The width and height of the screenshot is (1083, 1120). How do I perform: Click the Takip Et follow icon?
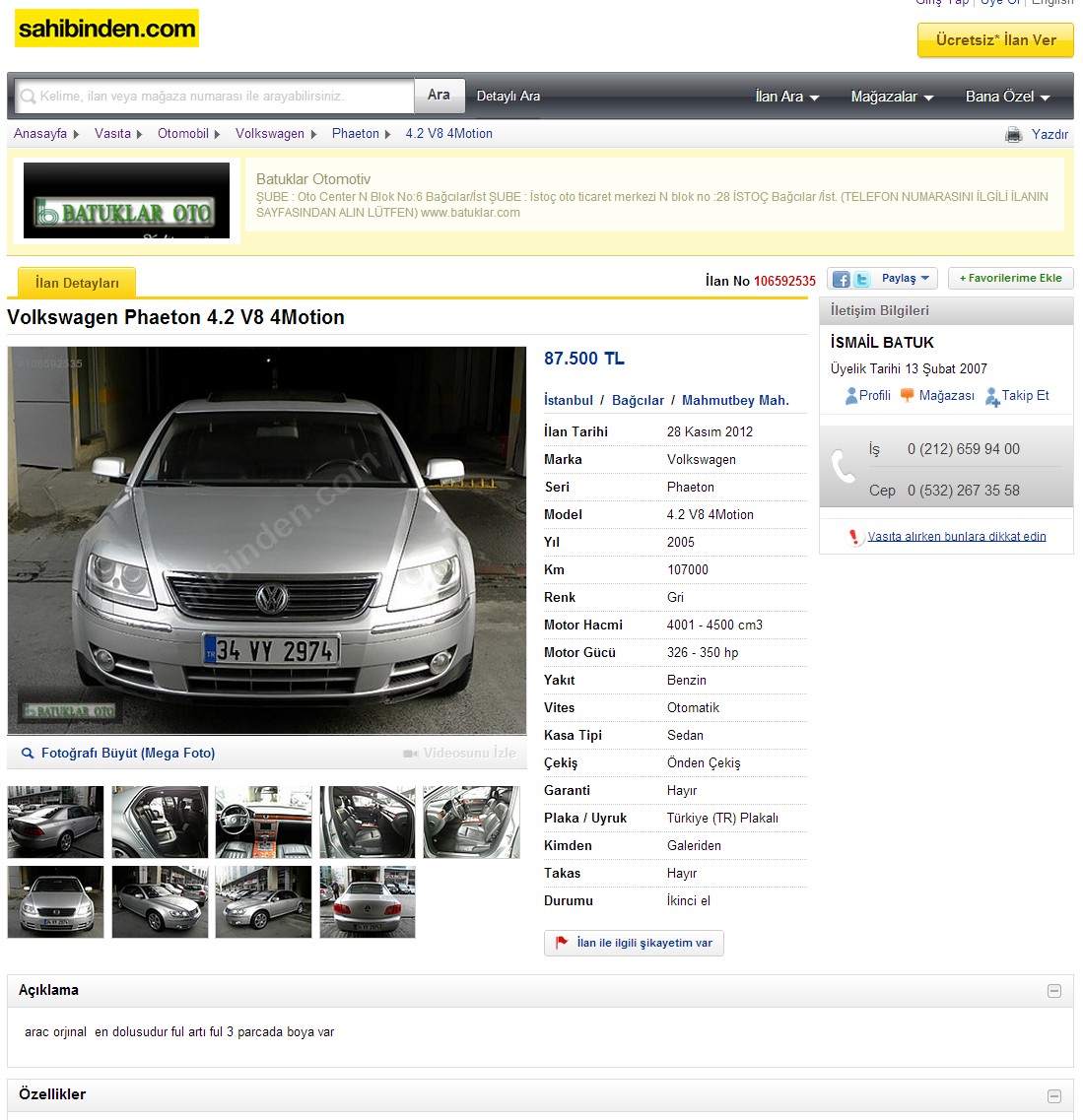click(x=992, y=396)
